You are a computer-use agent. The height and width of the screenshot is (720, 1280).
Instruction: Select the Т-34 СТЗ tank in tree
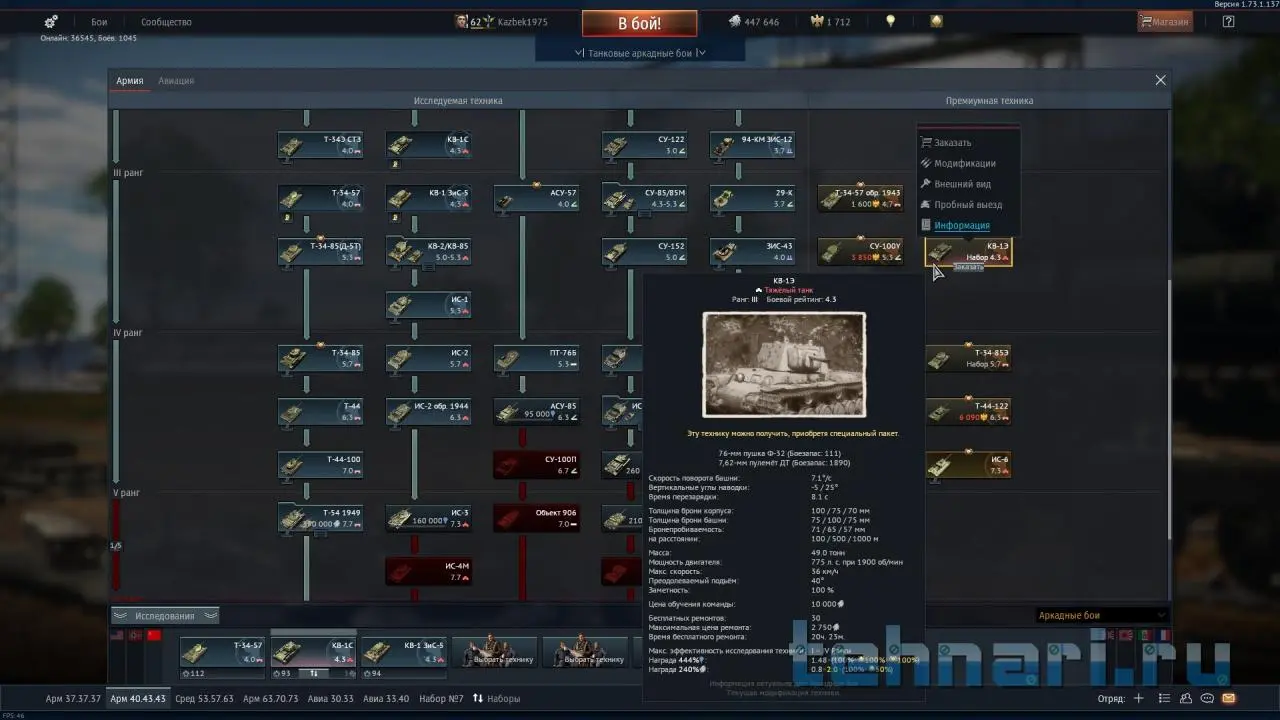[x=320, y=145]
